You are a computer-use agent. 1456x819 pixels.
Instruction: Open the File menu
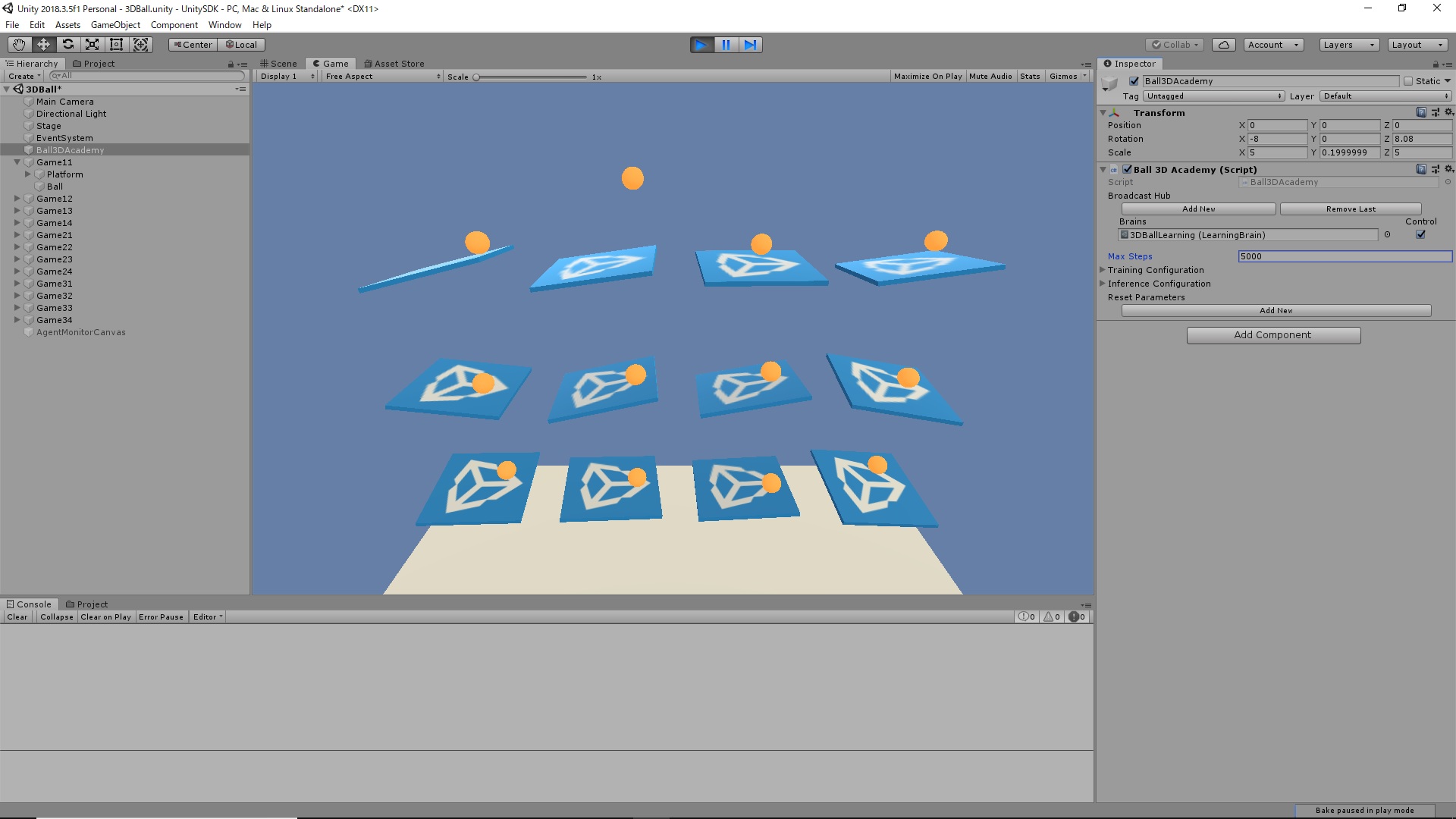coord(12,25)
